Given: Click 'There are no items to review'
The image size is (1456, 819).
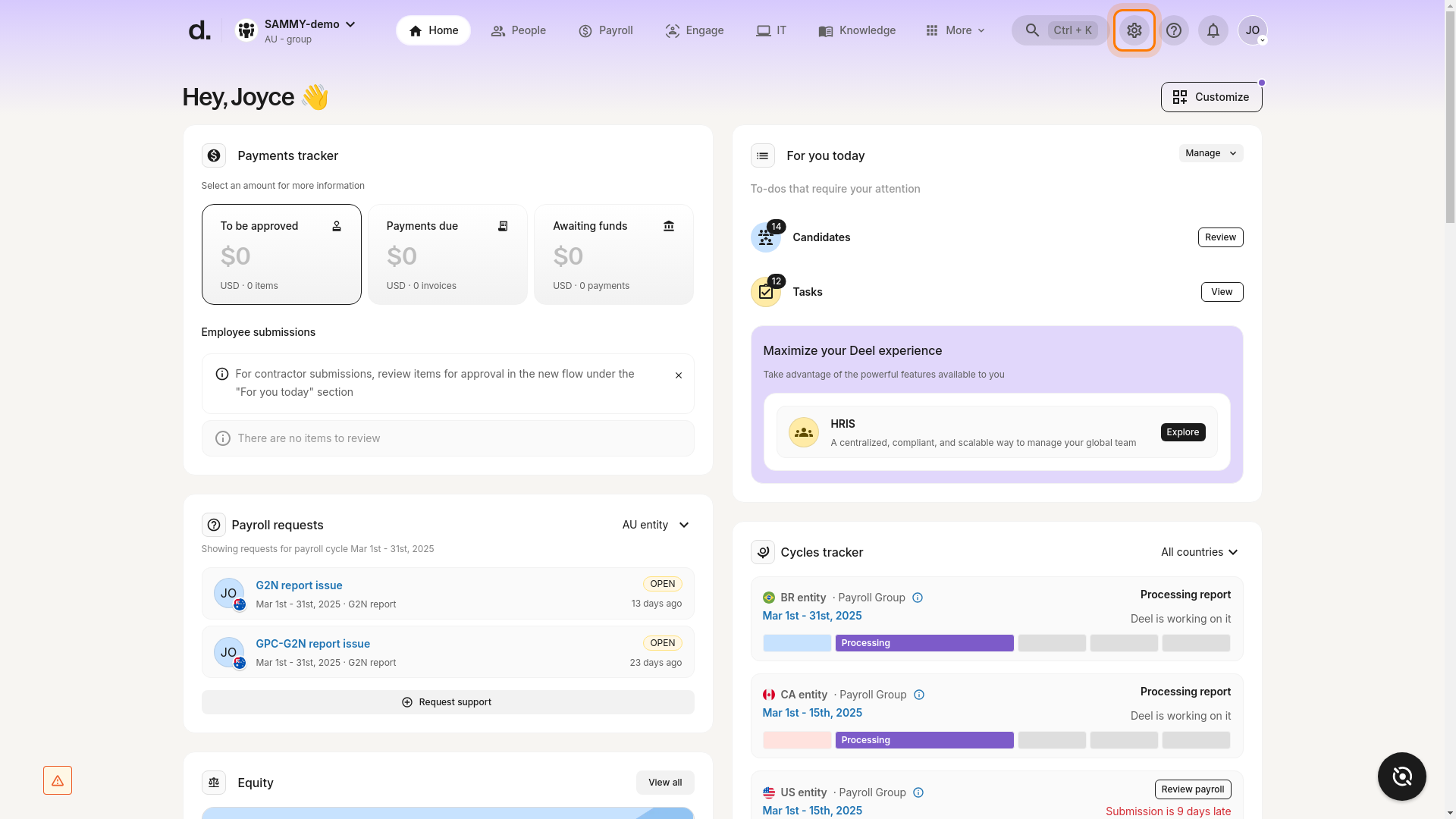Looking at the screenshot, I should [309, 438].
